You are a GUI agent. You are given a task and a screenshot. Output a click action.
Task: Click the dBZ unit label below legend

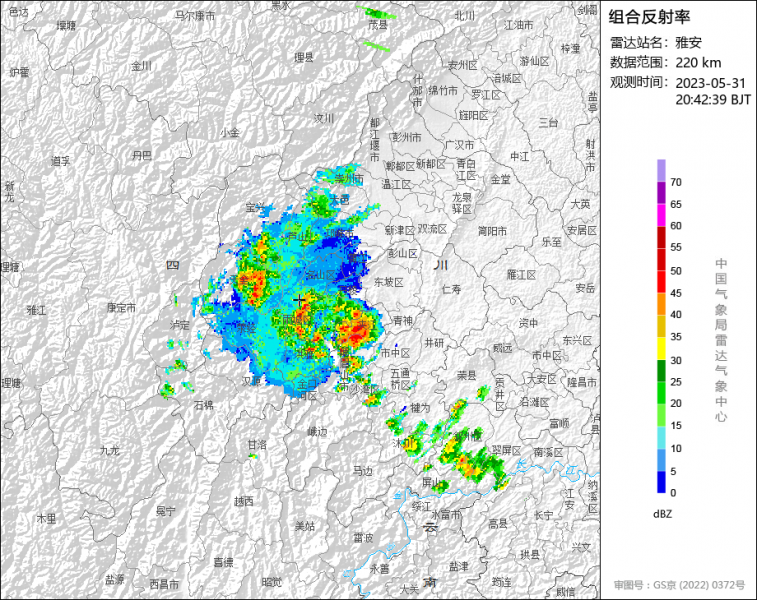[x=662, y=514]
